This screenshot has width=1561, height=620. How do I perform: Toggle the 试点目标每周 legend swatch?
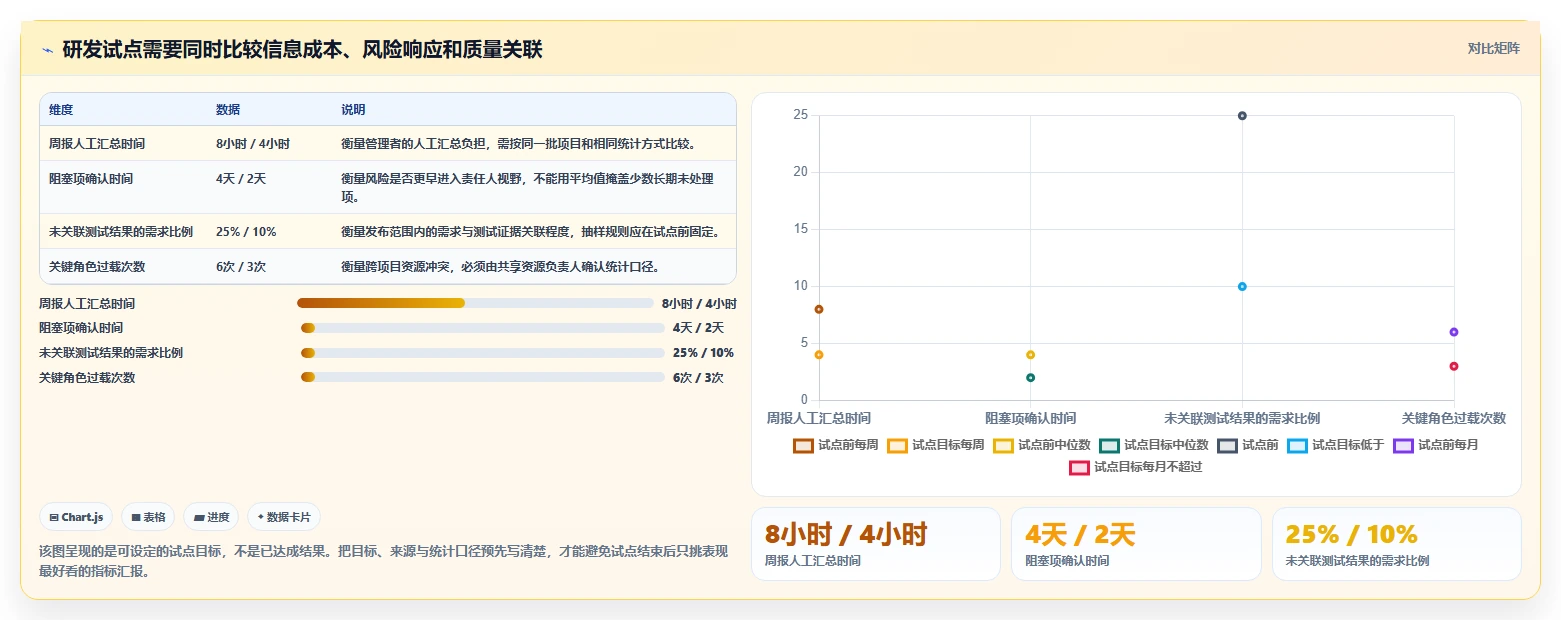click(897, 445)
